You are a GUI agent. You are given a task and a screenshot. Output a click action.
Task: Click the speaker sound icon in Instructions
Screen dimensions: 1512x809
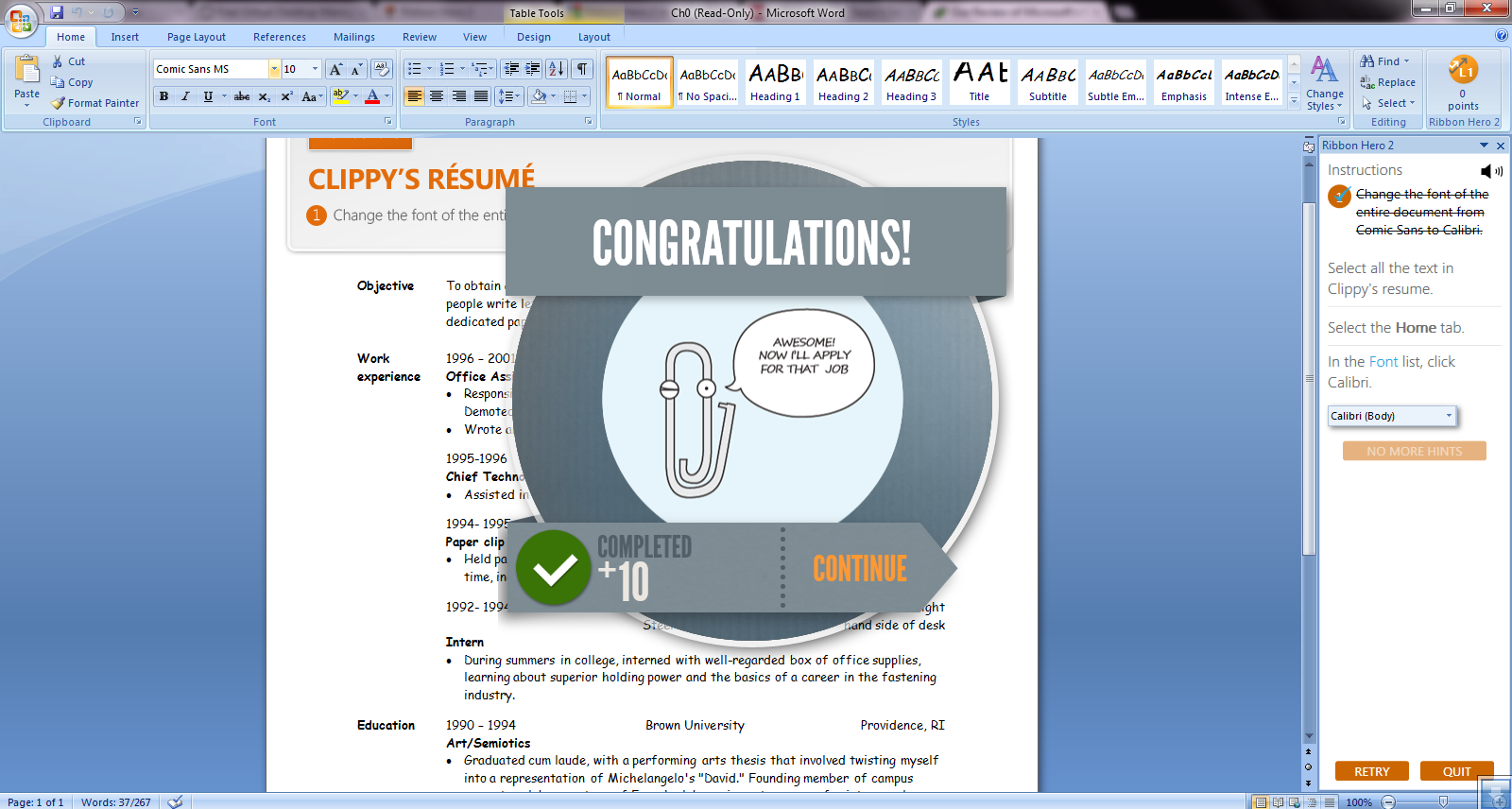pyautogui.click(x=1490, y=171)
